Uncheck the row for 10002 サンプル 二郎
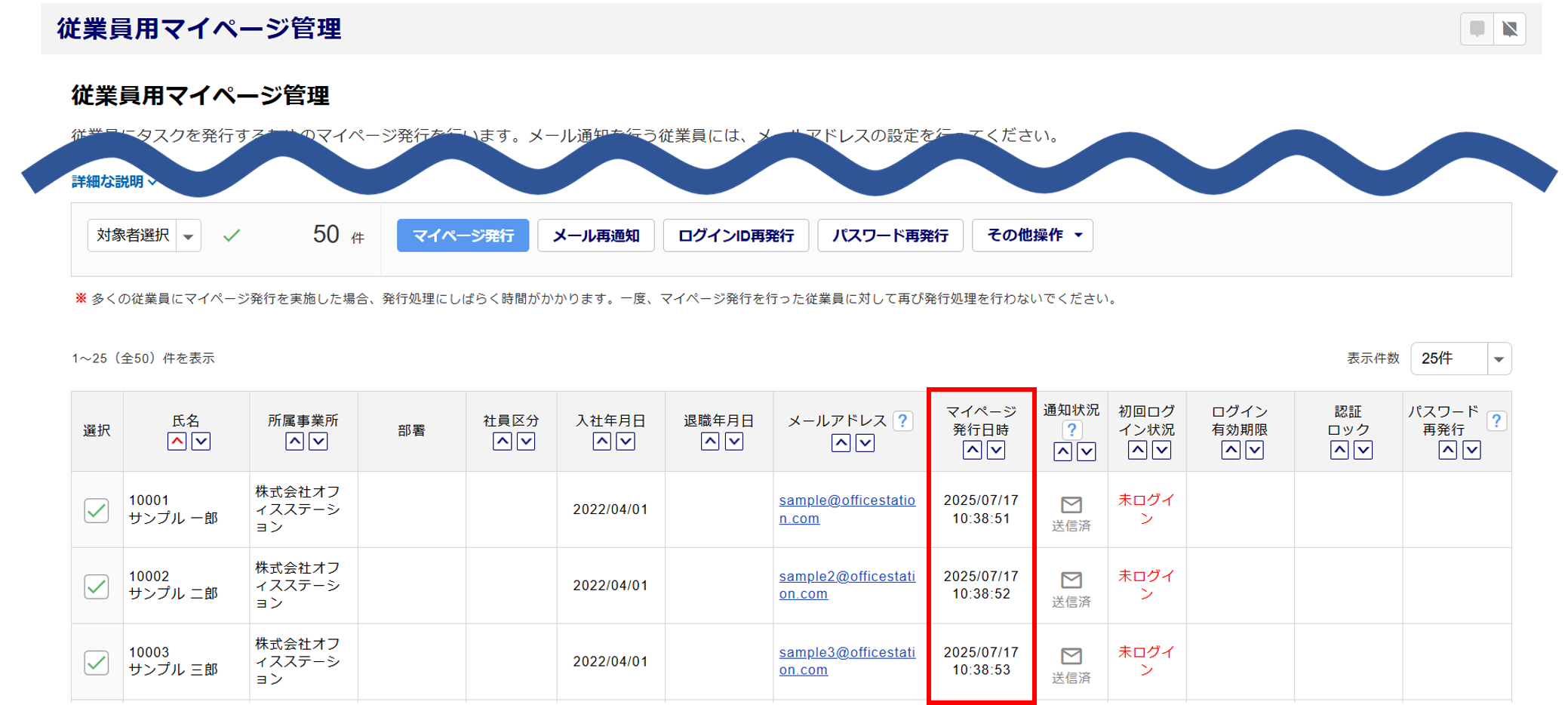This screenshot has height=705, width=1568. (x=97, y=586)
